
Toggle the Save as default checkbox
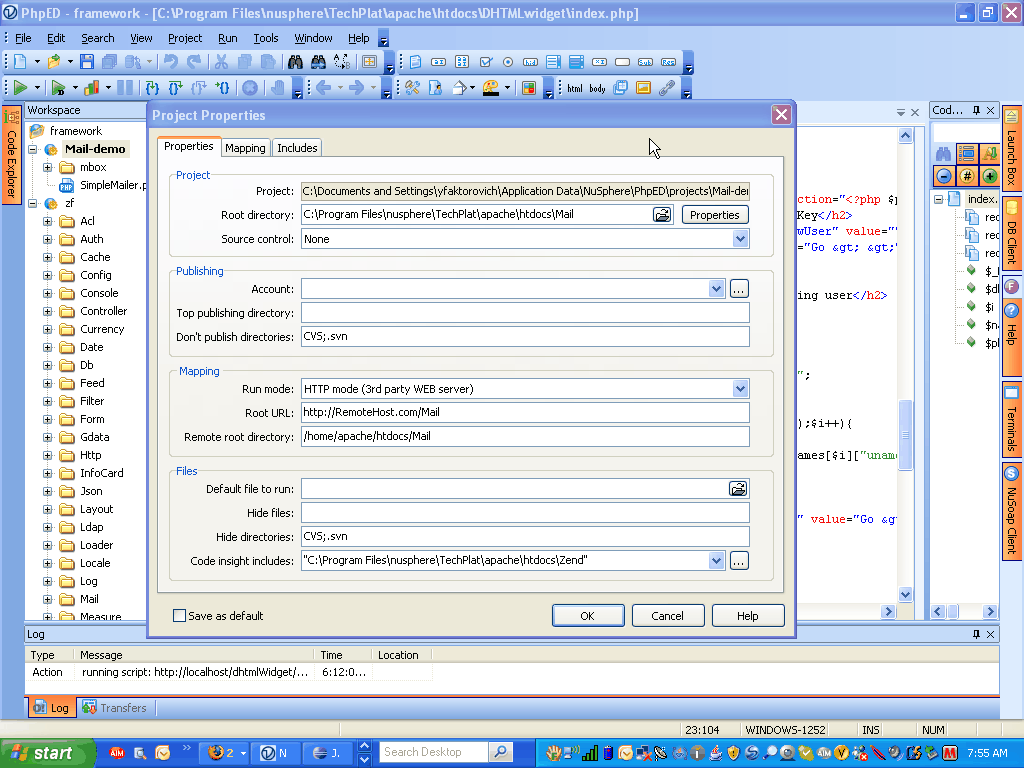click(x=179, y=615)
